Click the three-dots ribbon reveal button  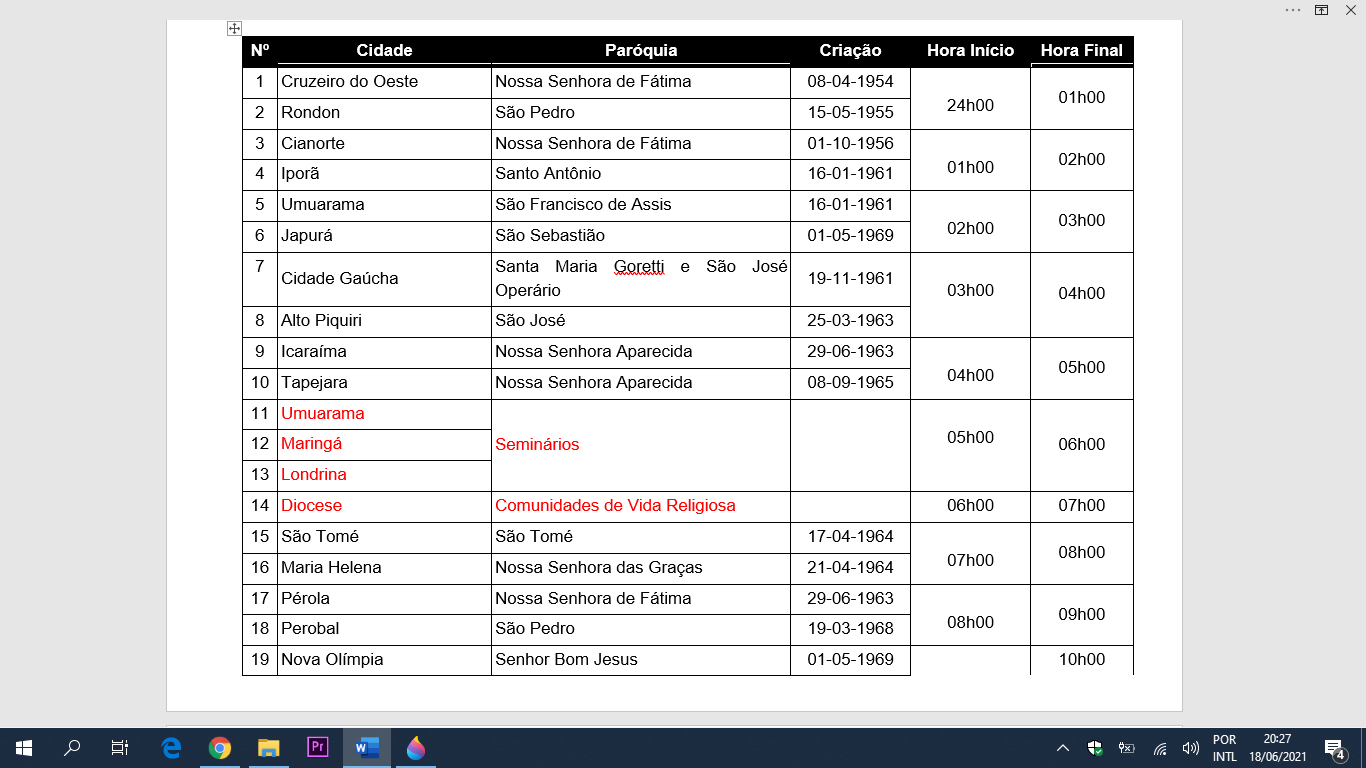coord(1293,9)
